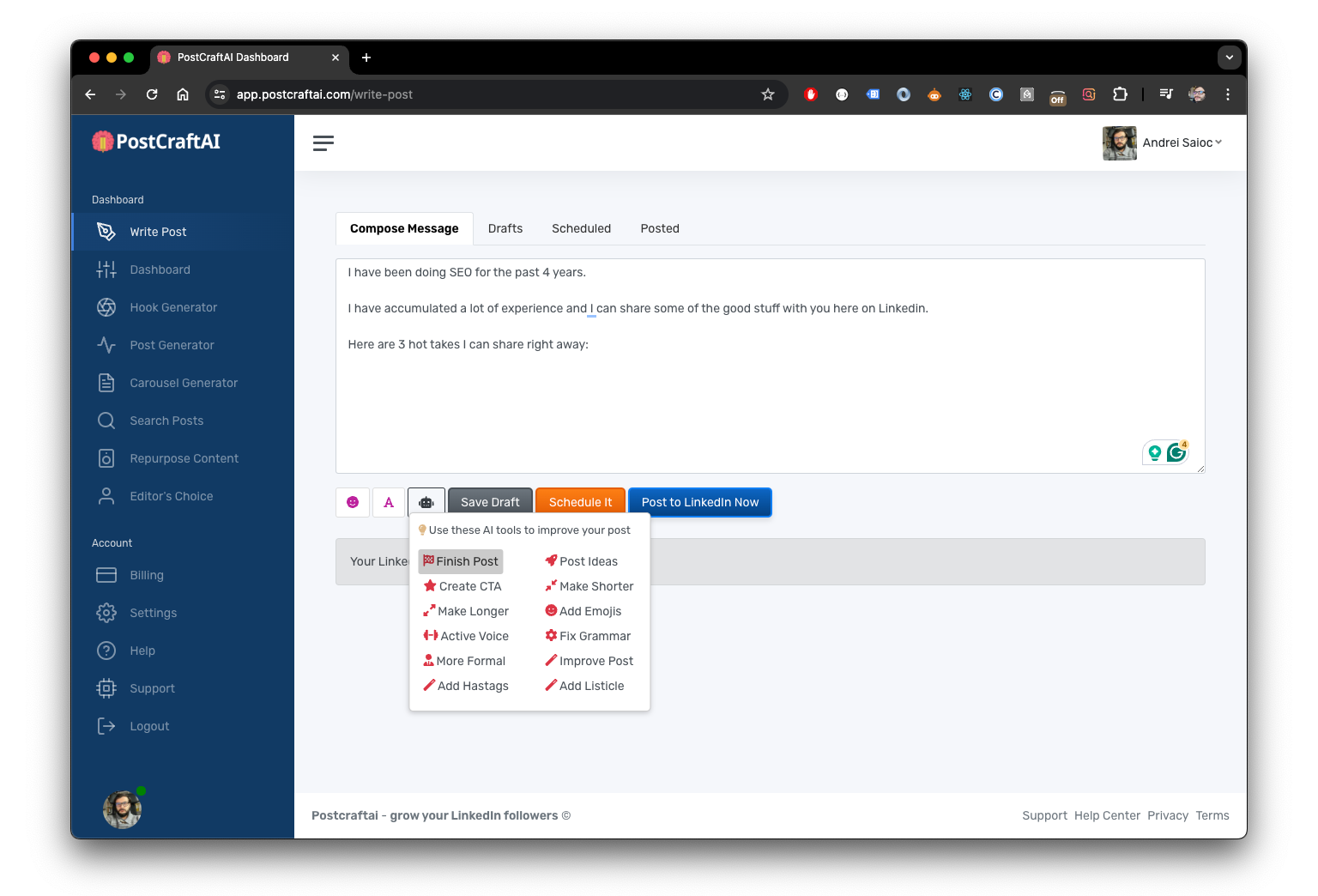
Task: Go back with browser back arrow
Action: [90, 94]
